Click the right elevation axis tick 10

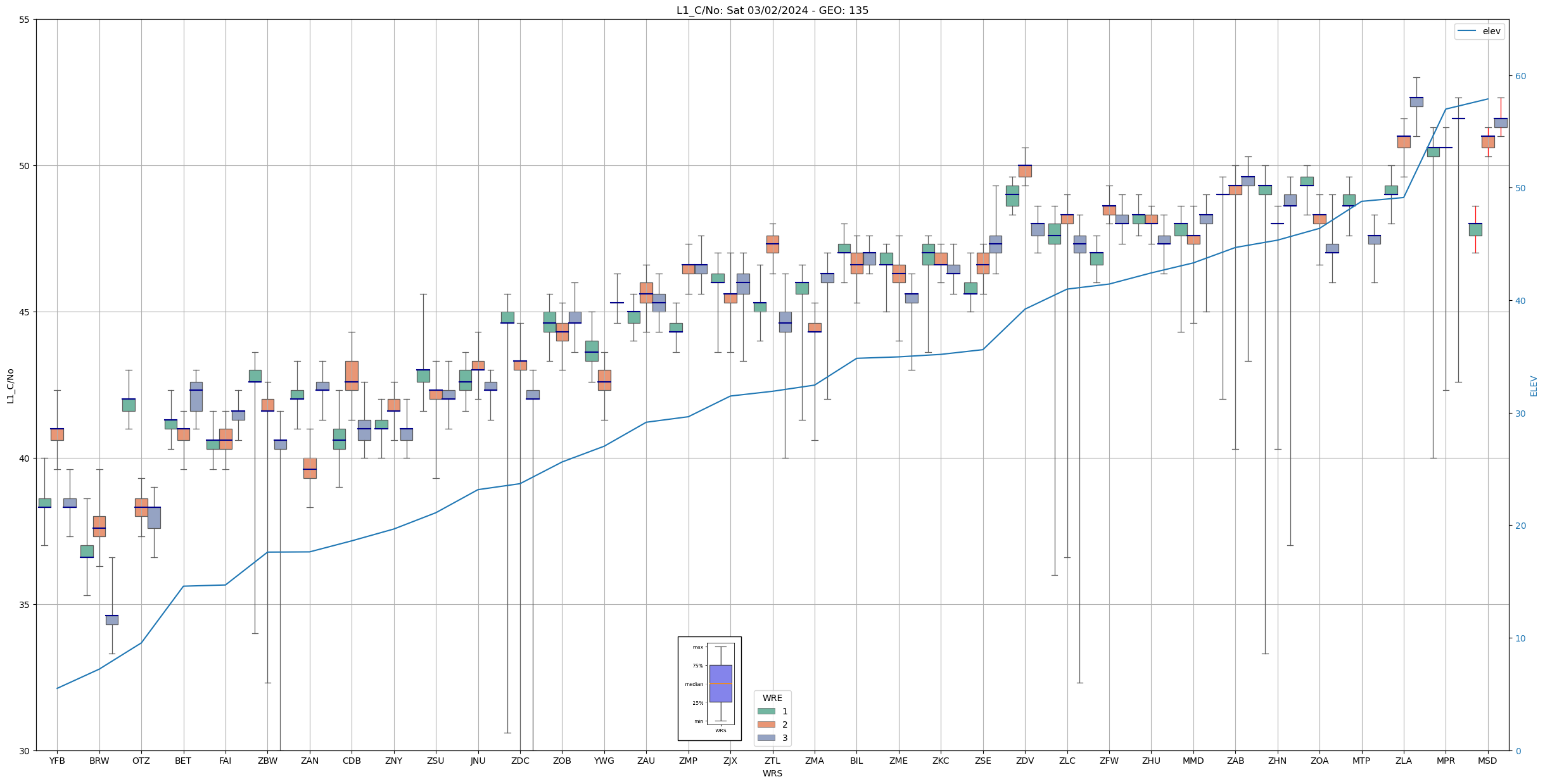1520,638
